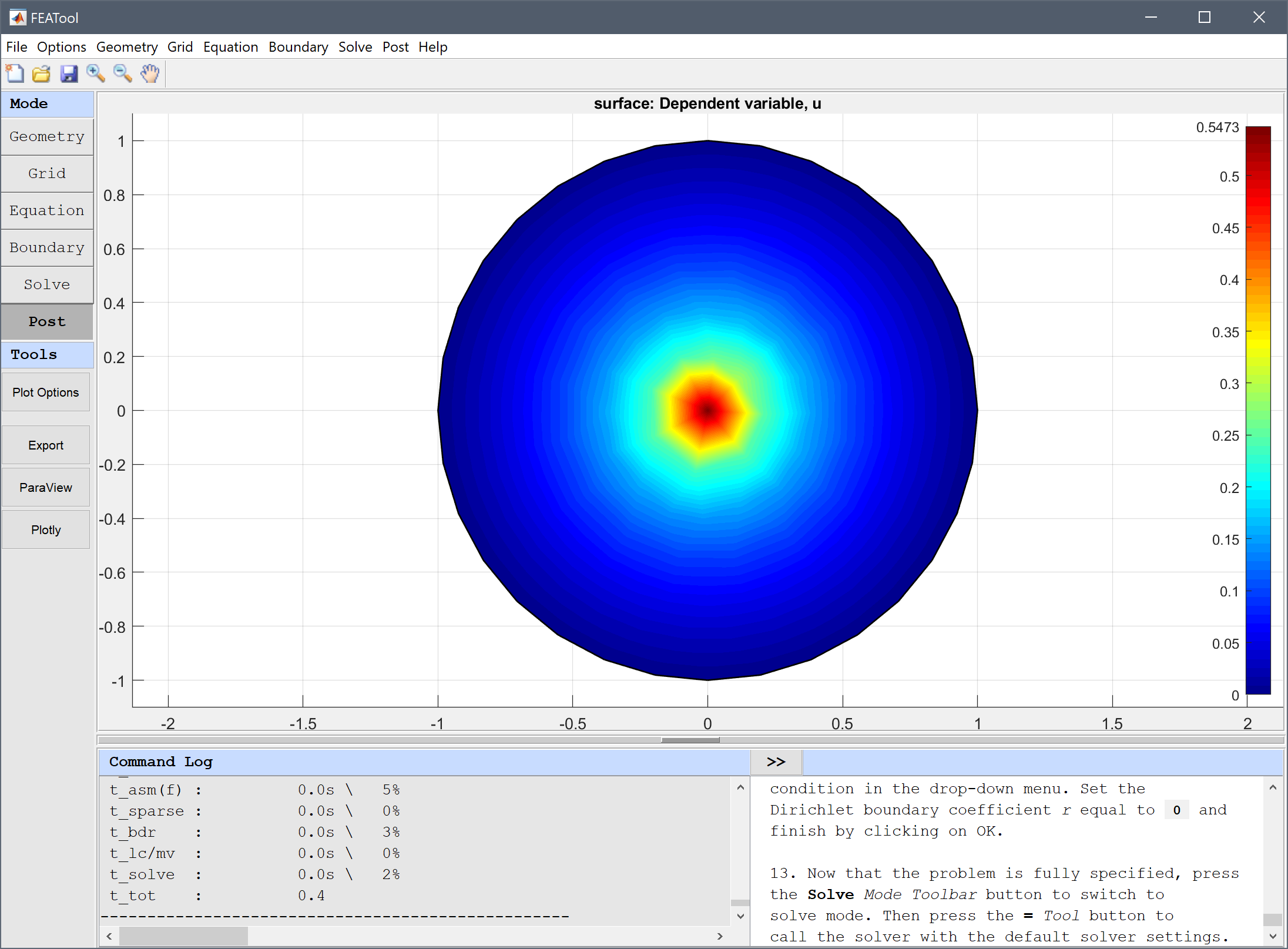
Task: Switch to Geometry mode in sidebar
Action: pos(47,137)
